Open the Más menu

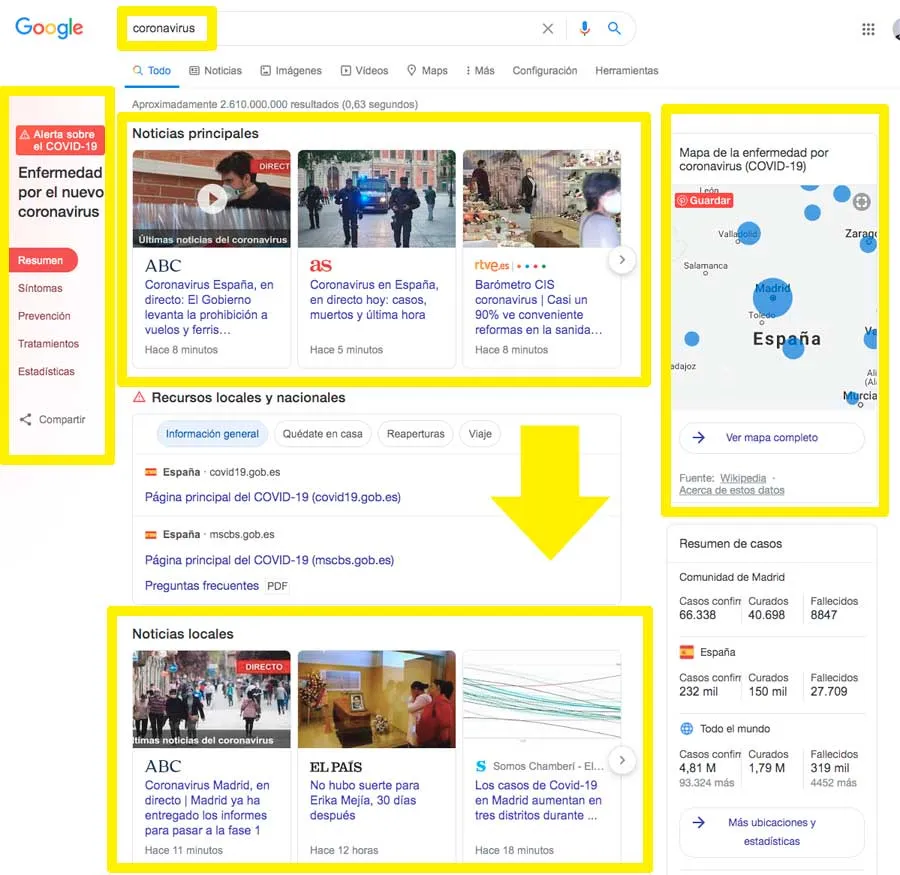pos(480,71)
